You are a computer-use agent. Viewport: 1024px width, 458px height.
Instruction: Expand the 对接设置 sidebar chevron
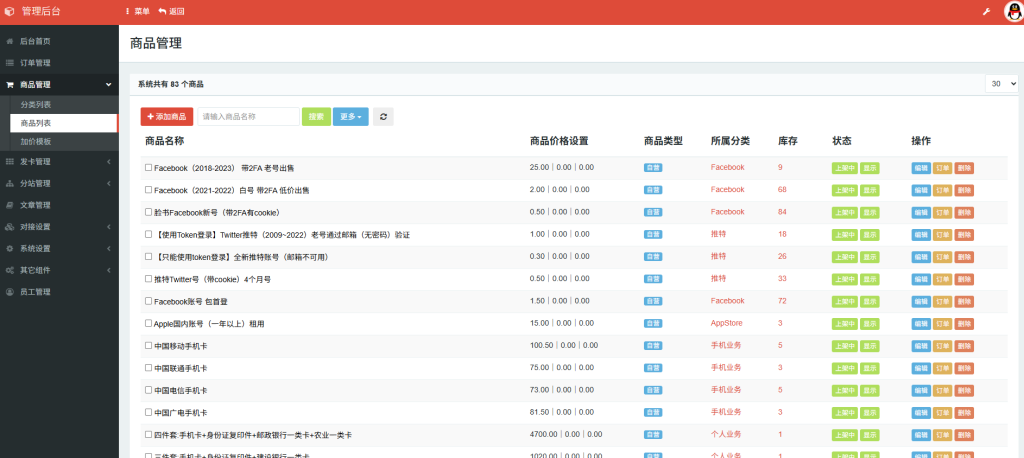(108, 227)
